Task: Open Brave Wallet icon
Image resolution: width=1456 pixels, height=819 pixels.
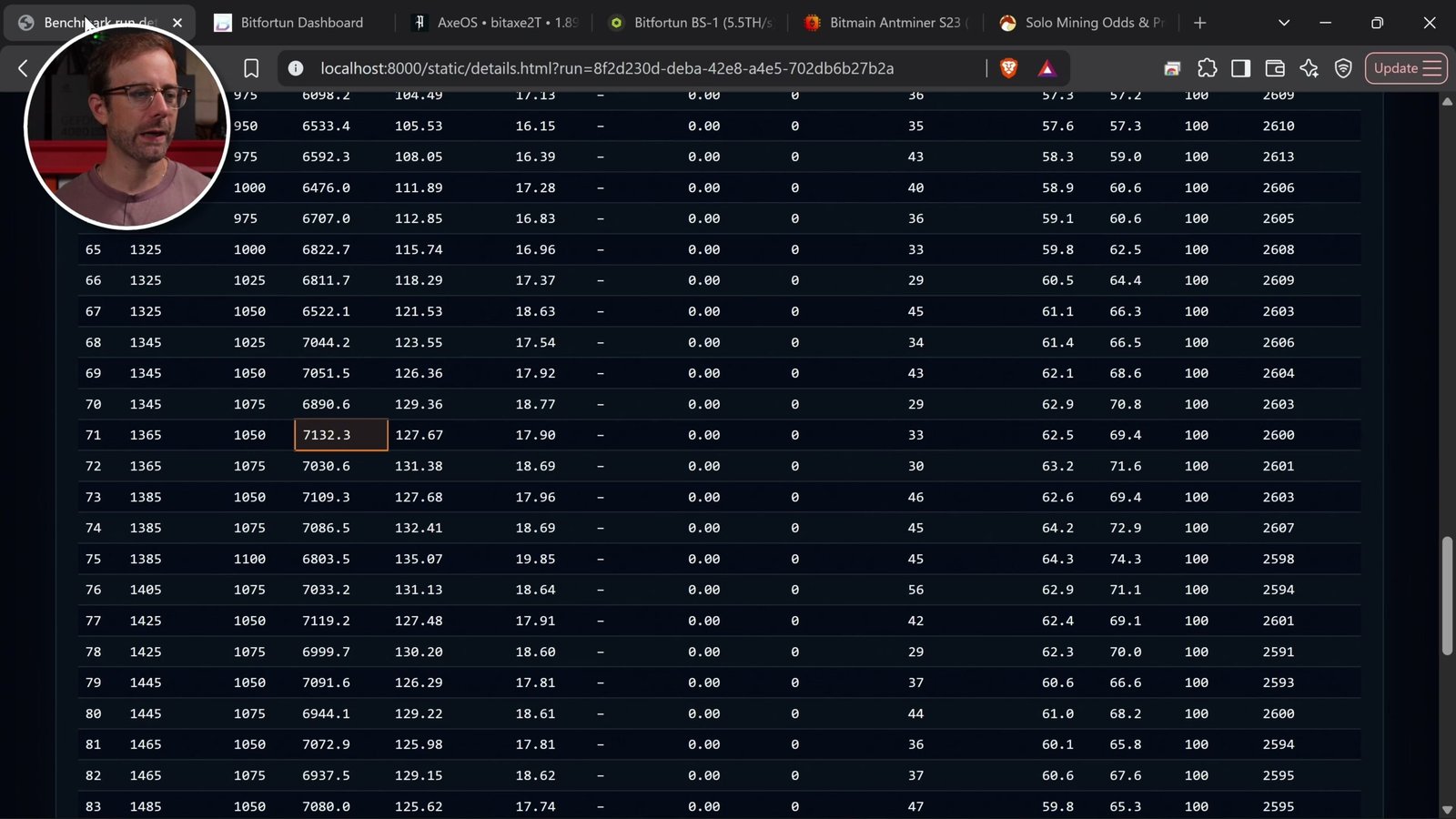Action: [x=1275, y=68]
